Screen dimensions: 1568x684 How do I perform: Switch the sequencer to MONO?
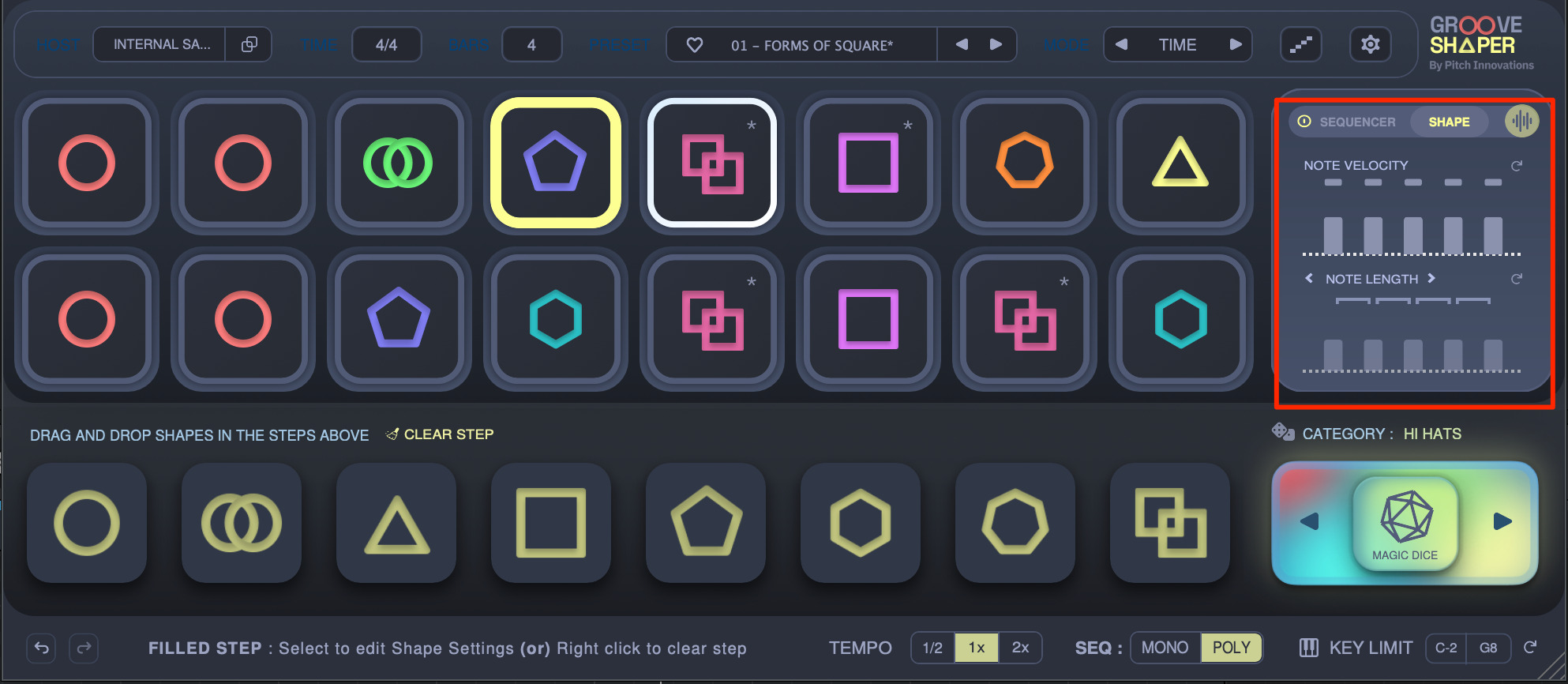(1165, 648)
